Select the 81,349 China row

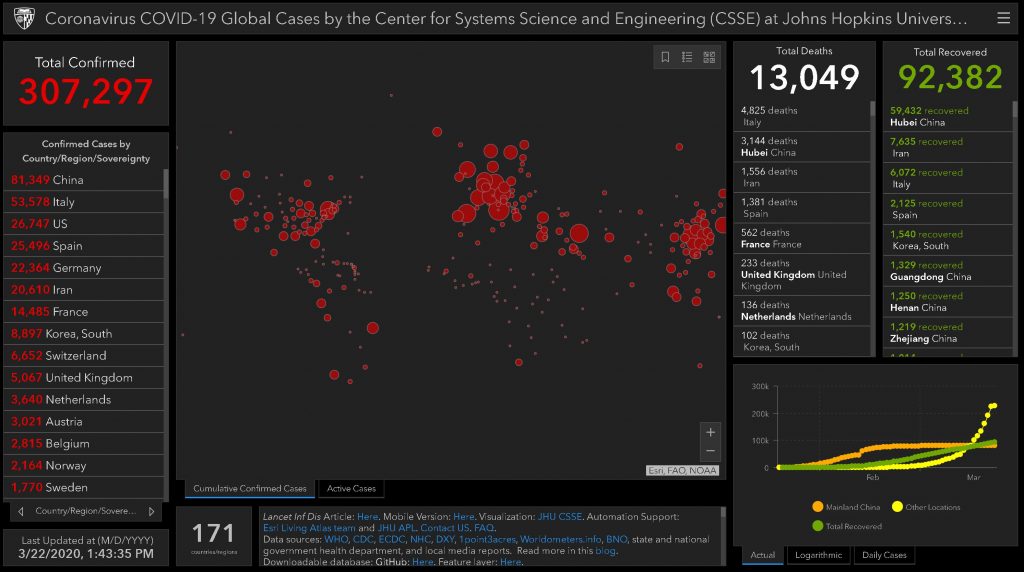(x=84, y=180)
